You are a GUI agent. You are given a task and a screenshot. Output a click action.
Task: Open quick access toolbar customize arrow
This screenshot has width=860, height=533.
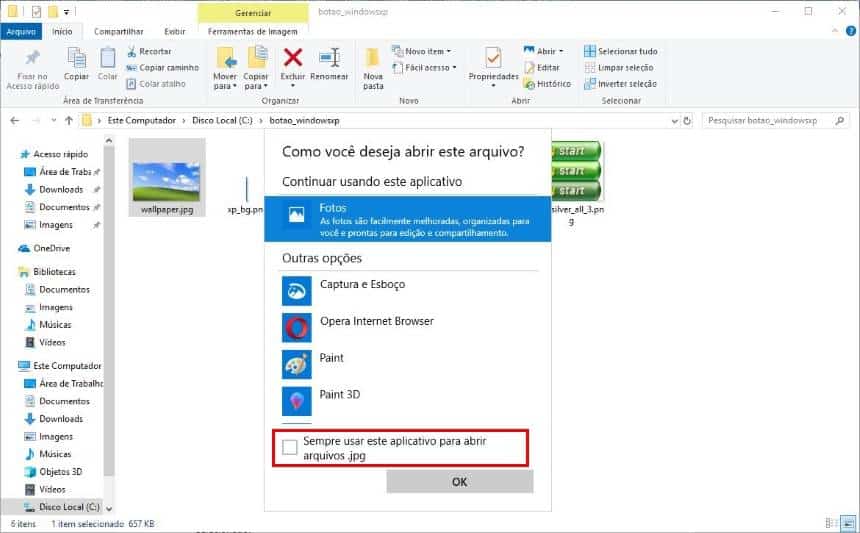coord(66,12)
